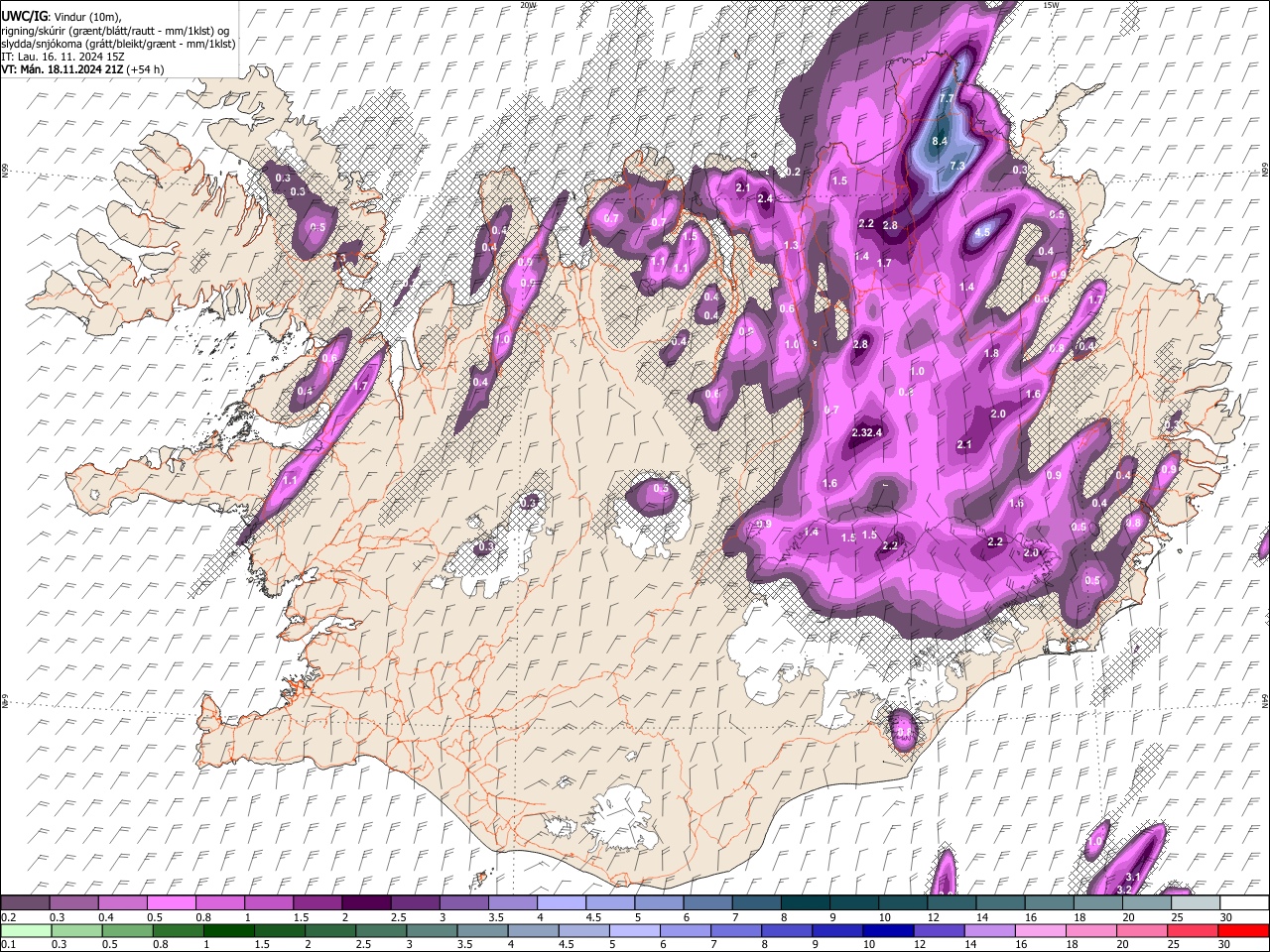Image resolution: width=1270 pixels, height=952 pixels.
Task: Click the 'IT: Lau. 16. 11. 2024 15Z' line
Action: (x=63, y=57)
